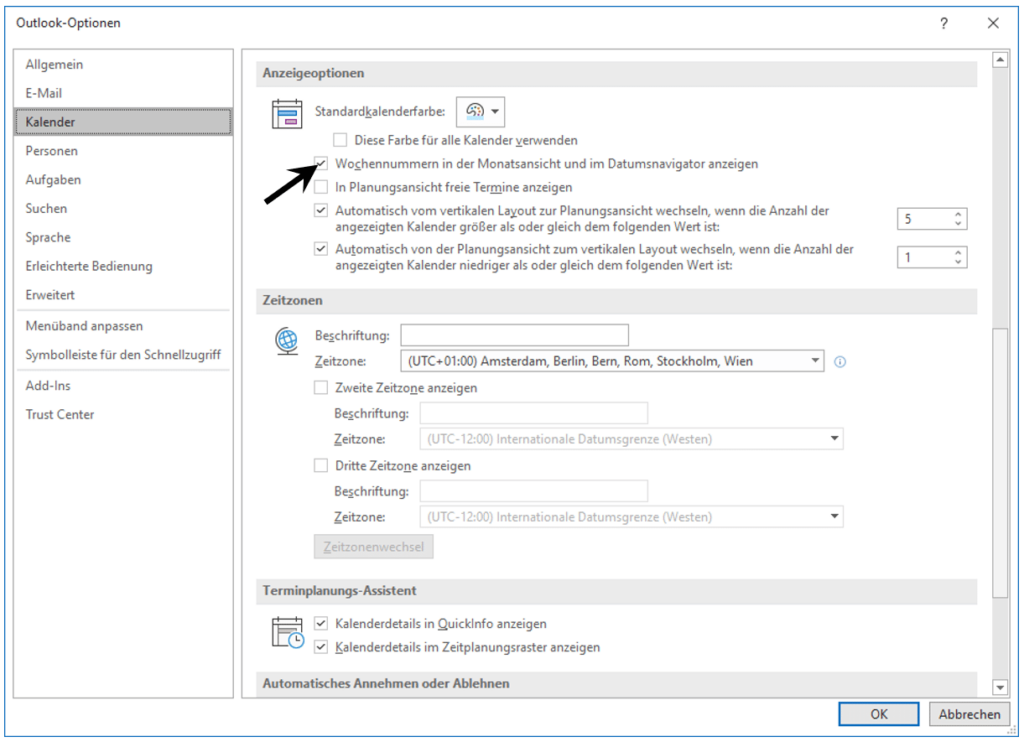Click the scrollbar up arrow

[1000, 60]
